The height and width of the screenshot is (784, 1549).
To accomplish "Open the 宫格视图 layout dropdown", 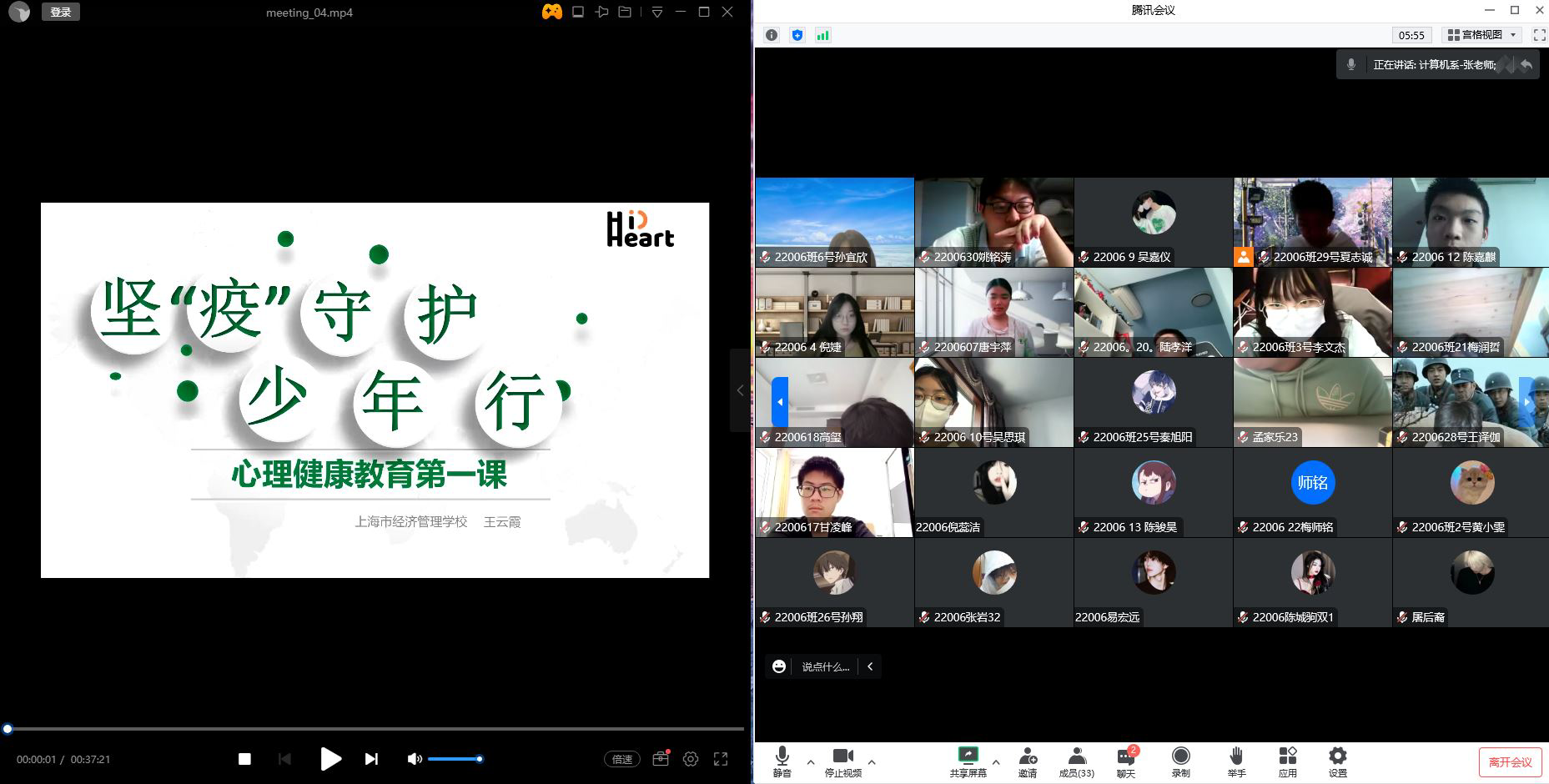I will click(1483, 35).
